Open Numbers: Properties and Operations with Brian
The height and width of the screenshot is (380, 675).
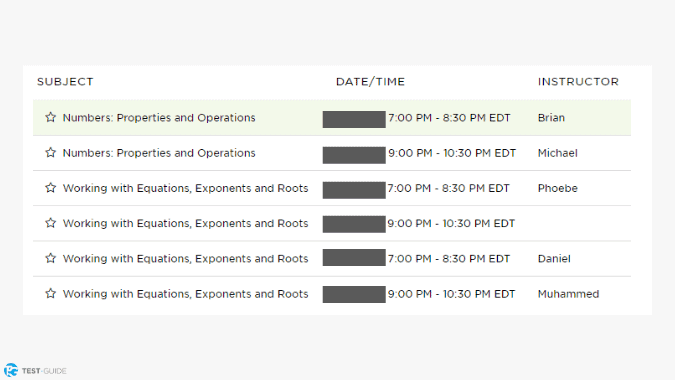point(159,117)
